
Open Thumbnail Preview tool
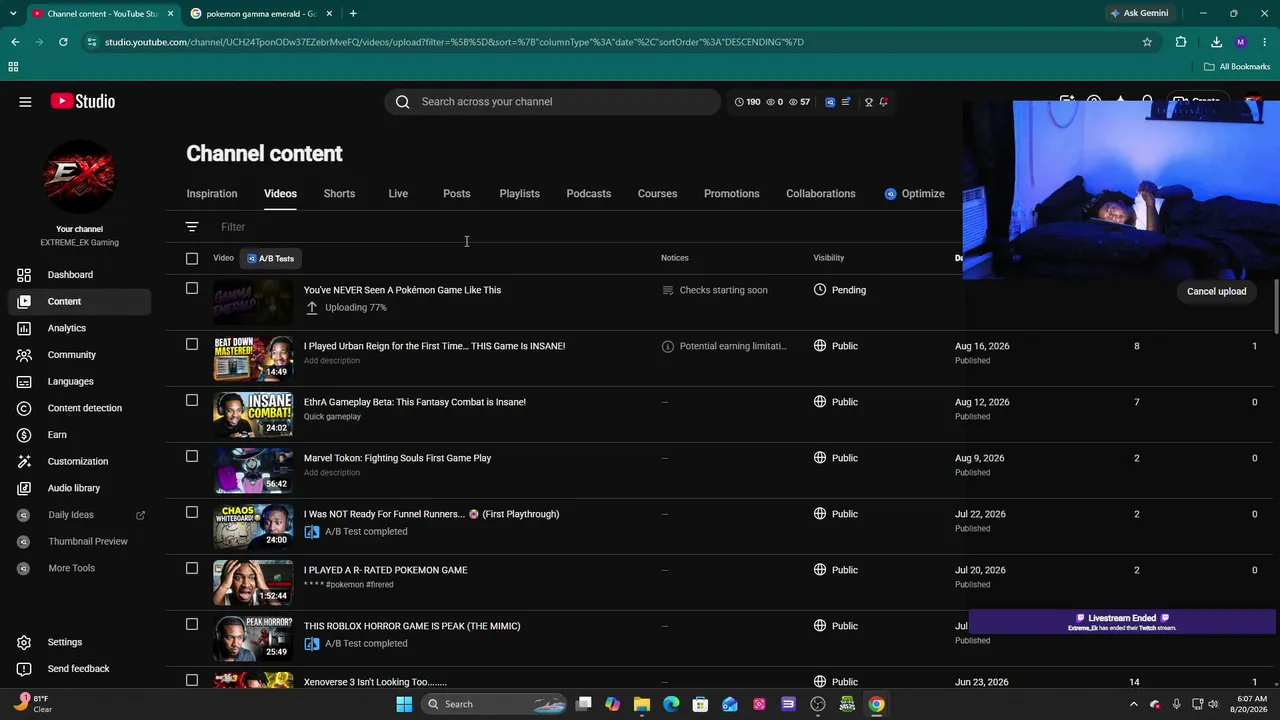point(88,542)
